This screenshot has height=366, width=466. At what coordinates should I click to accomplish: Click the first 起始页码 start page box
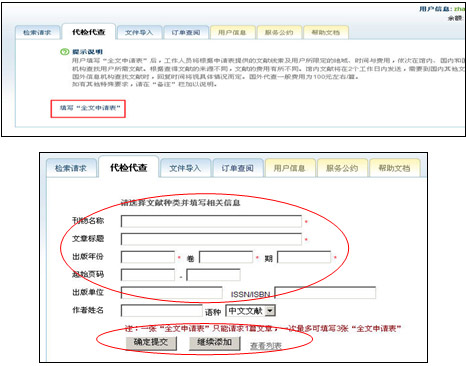(x=148, y=275)
